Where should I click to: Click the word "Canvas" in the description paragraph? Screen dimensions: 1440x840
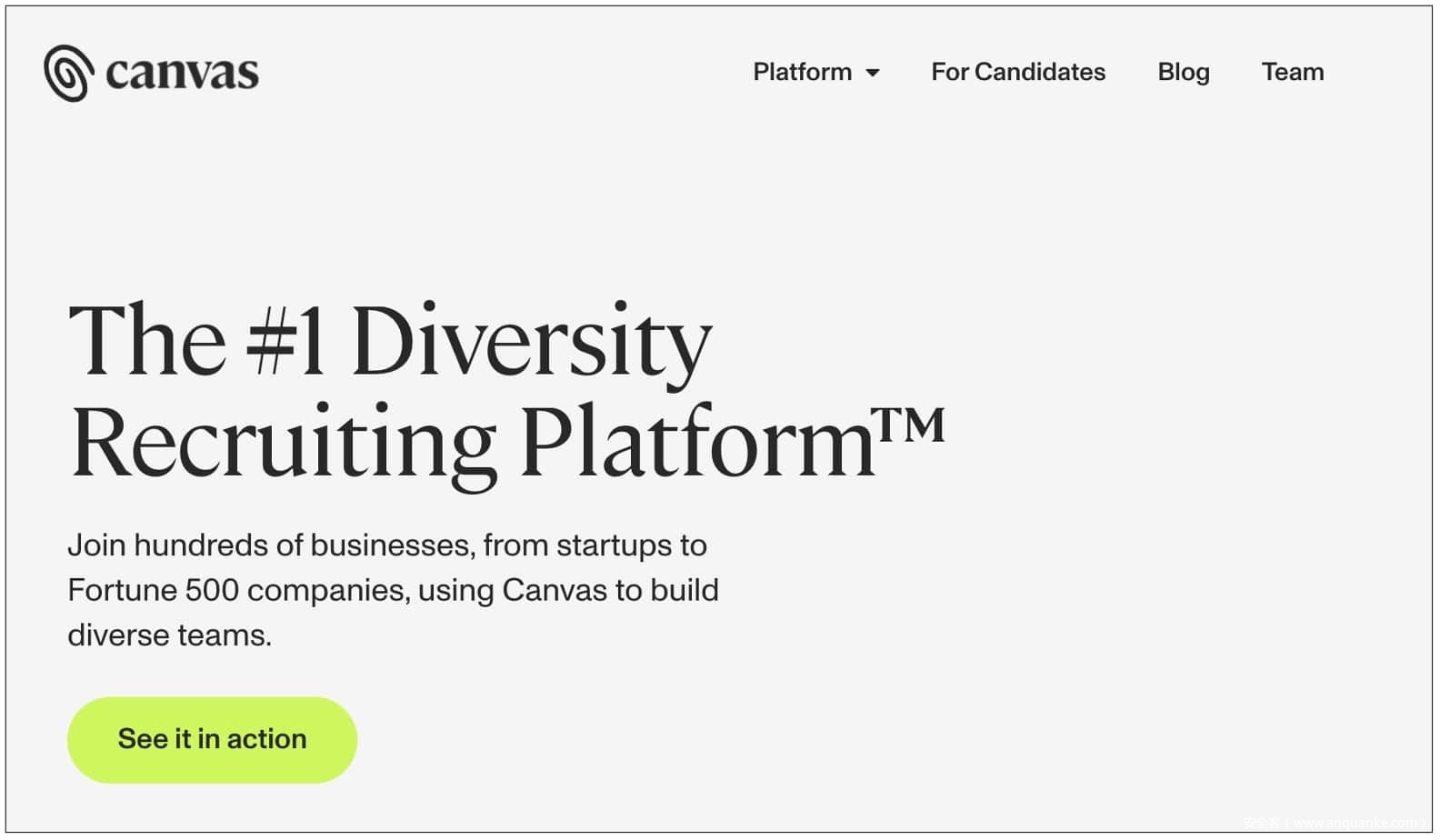(x=554, y=590)
